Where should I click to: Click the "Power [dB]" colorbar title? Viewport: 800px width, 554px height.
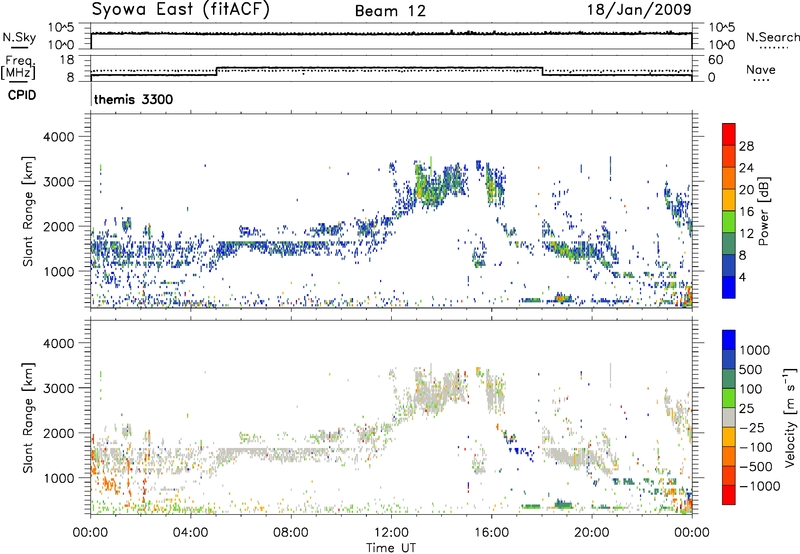tap(764, 211)
